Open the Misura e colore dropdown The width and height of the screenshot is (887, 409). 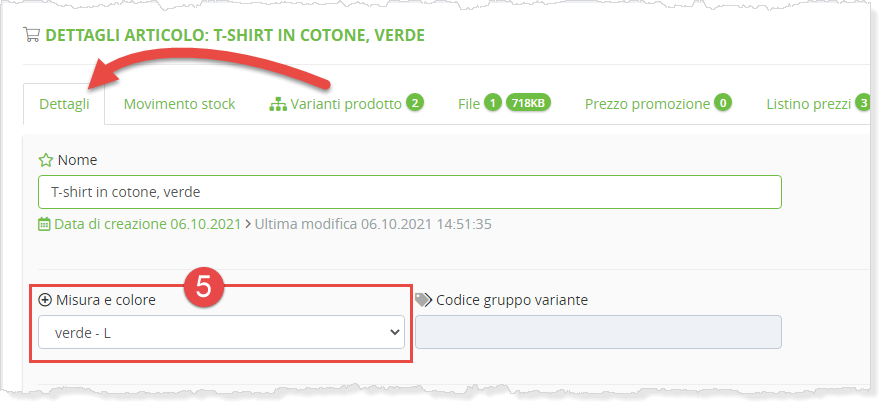pyautogui.click(x=221, y=333)
